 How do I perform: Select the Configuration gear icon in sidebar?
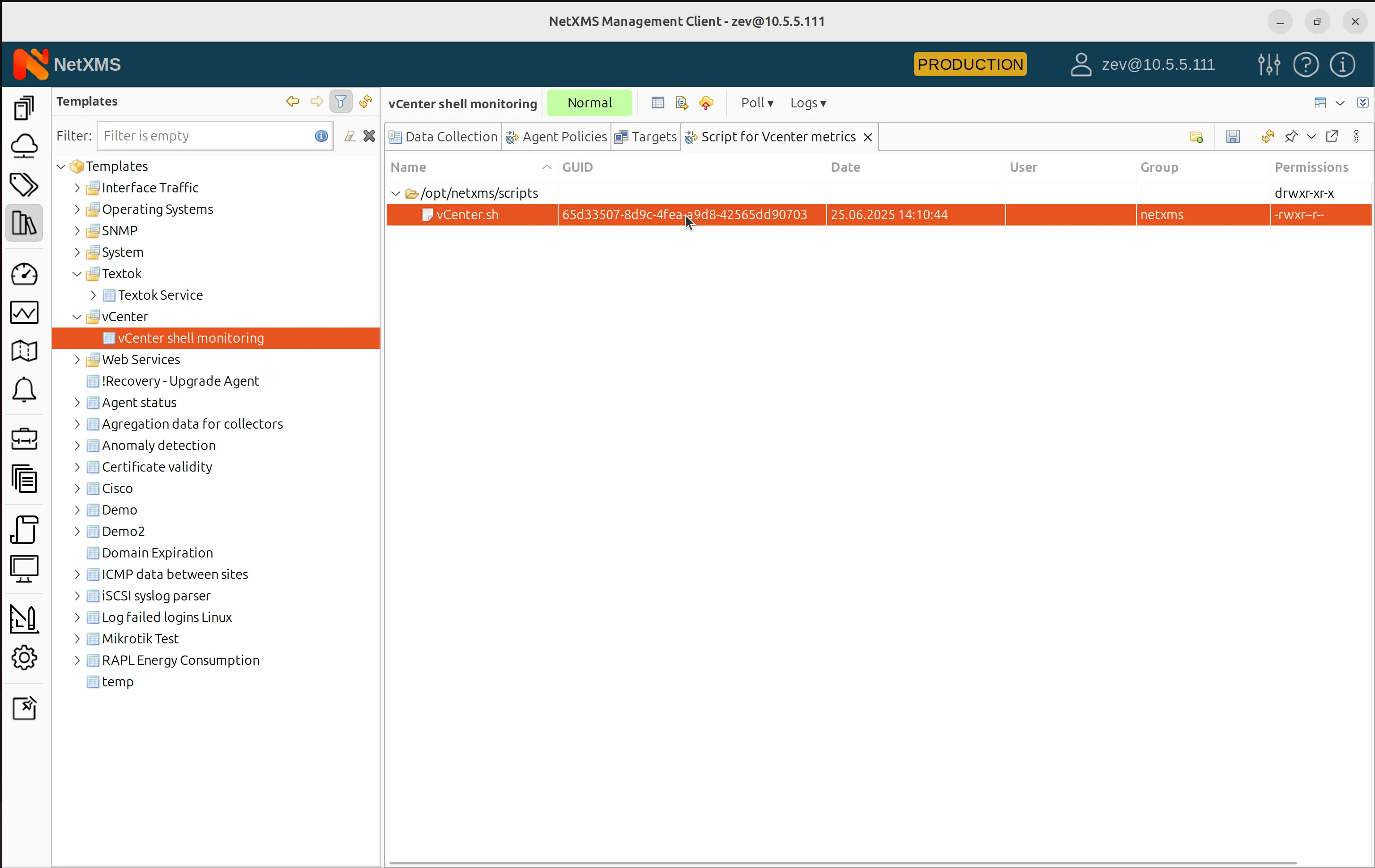[x=24, y=658]
